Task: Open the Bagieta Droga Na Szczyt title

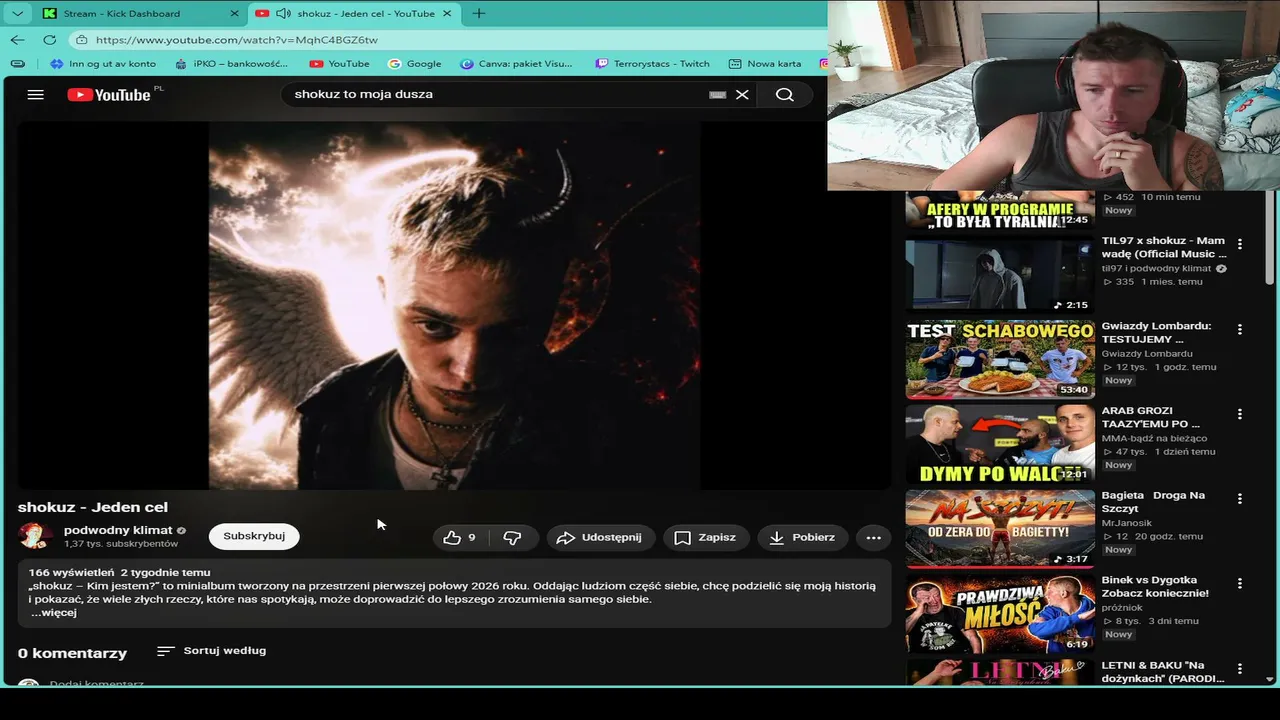Action: (x=1153, y=502)
